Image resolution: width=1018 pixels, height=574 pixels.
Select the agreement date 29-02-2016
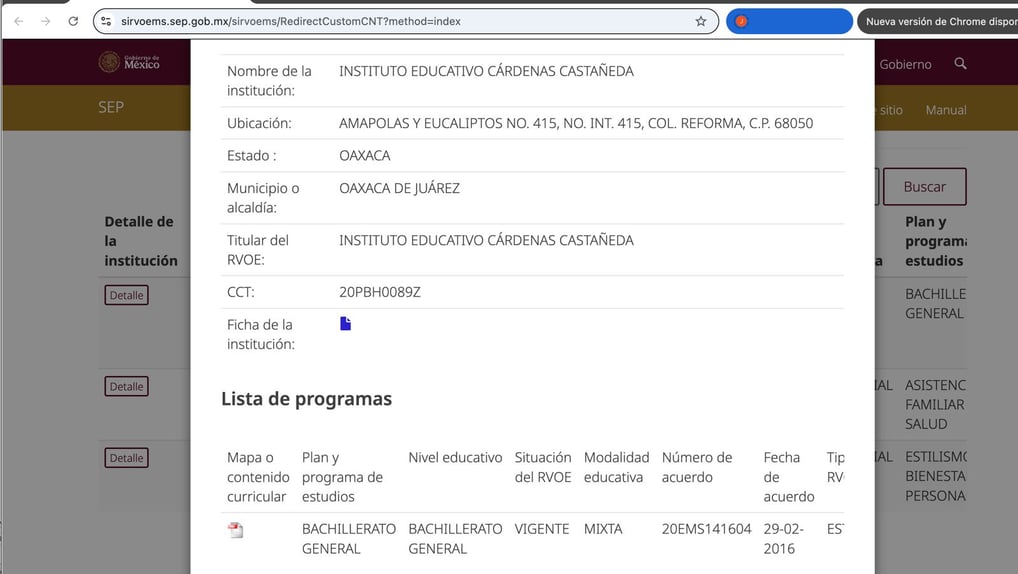pos(784,539)
